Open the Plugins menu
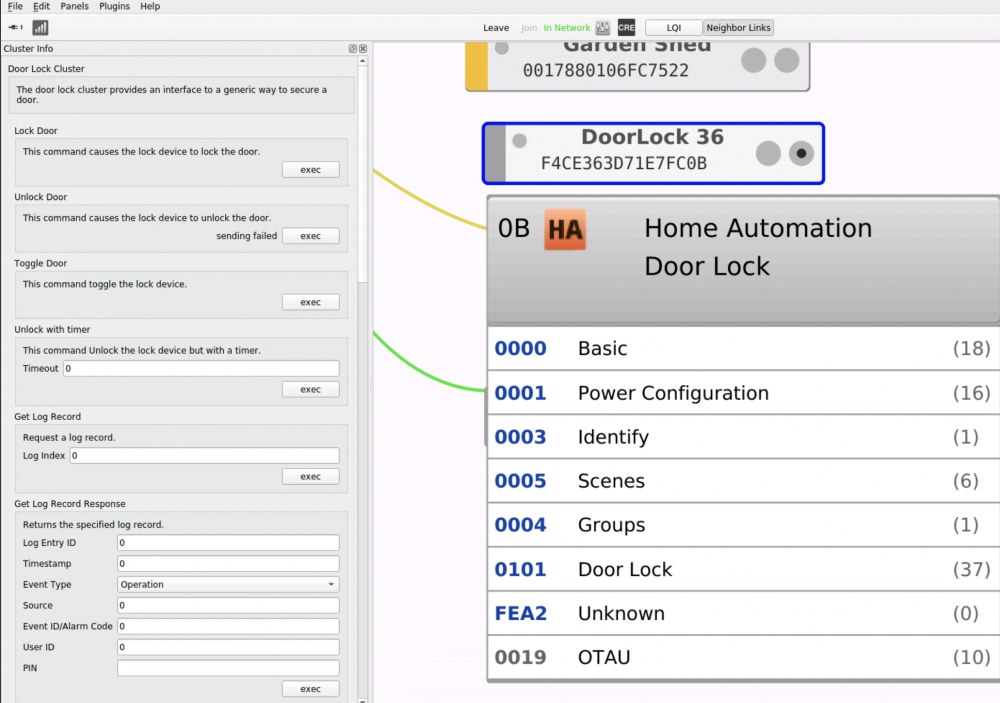 click(114, 6)
